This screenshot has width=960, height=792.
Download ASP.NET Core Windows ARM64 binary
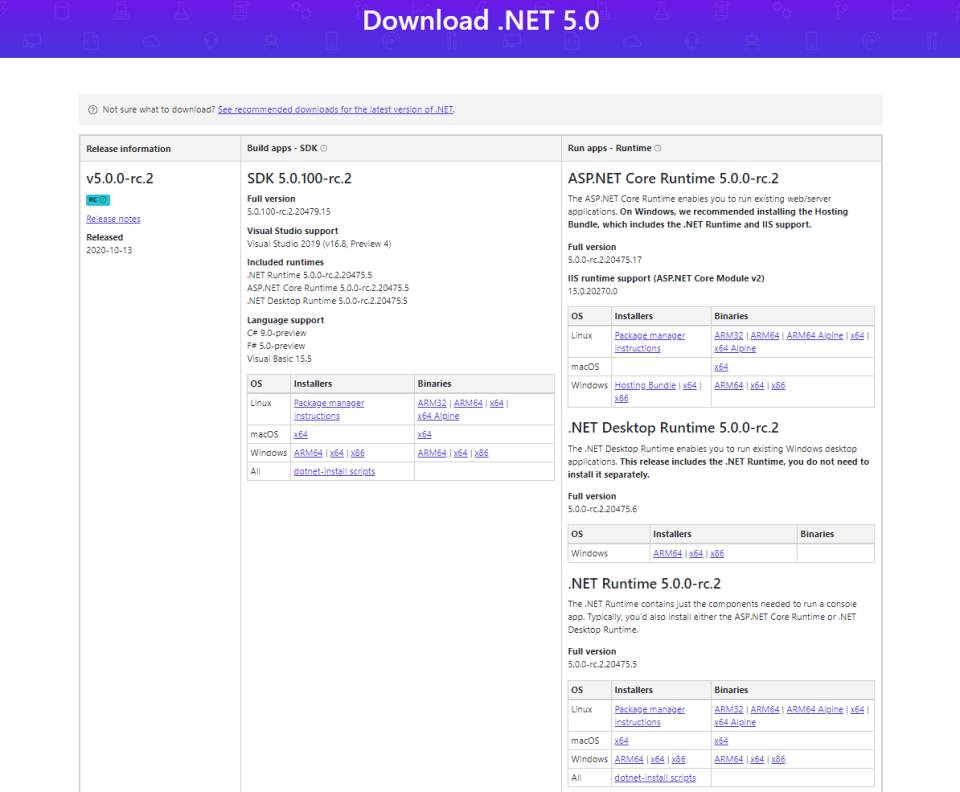(729, 386)
